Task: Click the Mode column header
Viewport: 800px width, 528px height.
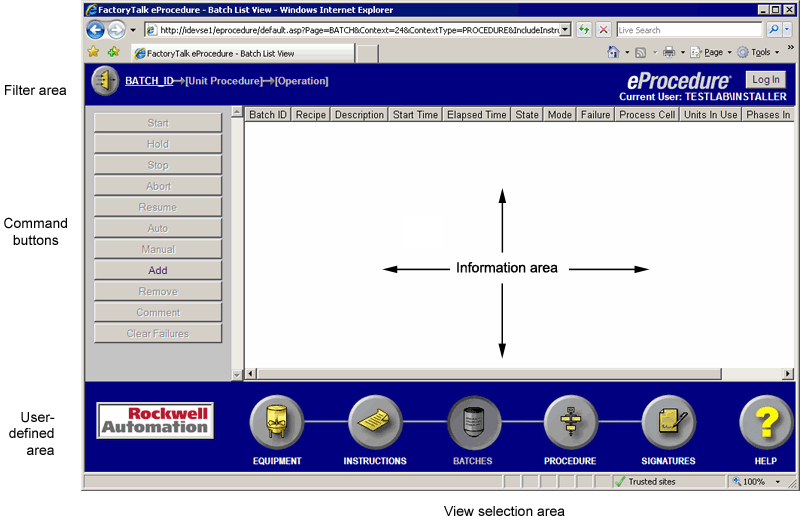Action: [x=560, y=115]
